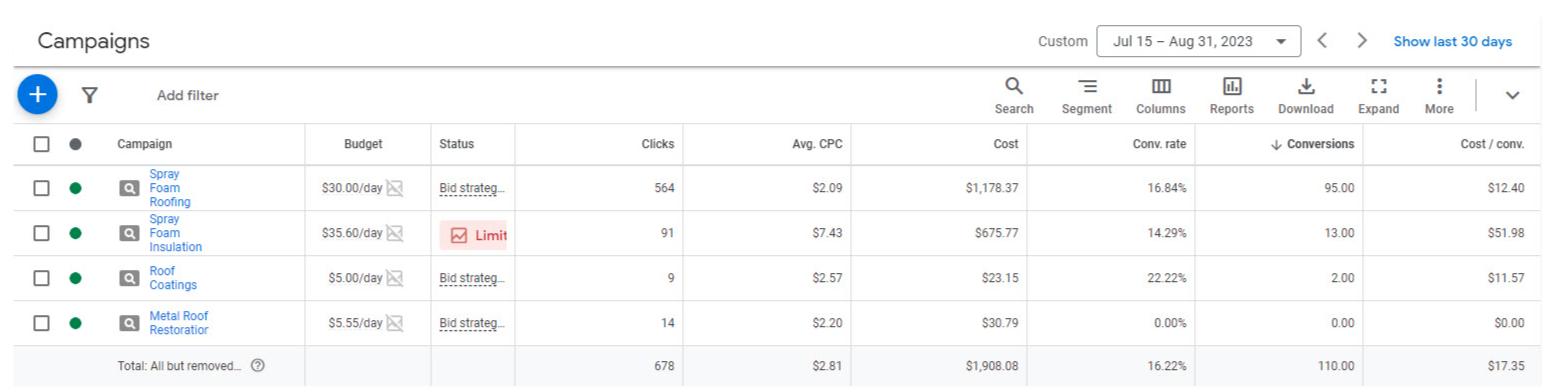Screen dimensions: 1549x392
Task: Open the Search magnifier tool
Action: pyautogui.click(x=1014, y=96)
